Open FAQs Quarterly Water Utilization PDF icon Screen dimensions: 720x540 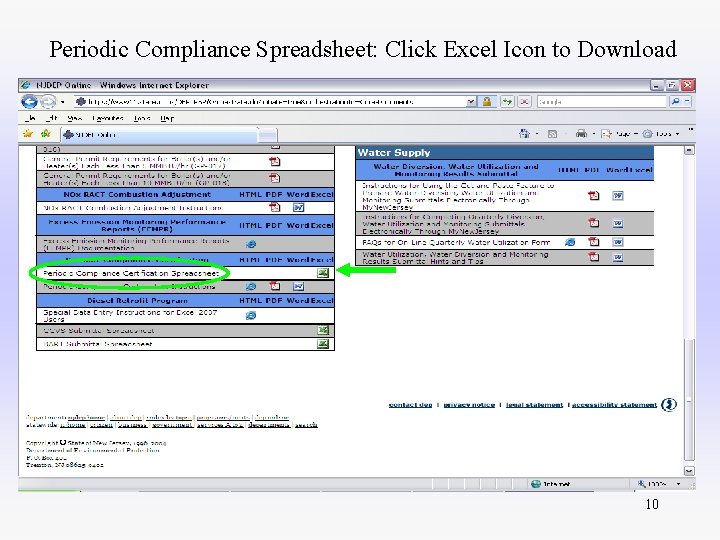(594, 242)
